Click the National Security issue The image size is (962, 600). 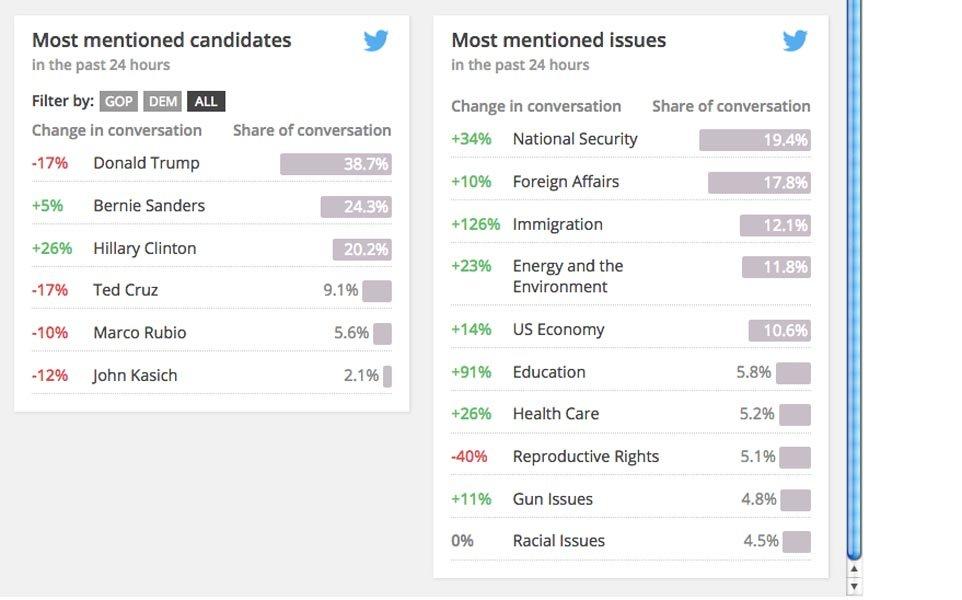(x=575, y=139)
